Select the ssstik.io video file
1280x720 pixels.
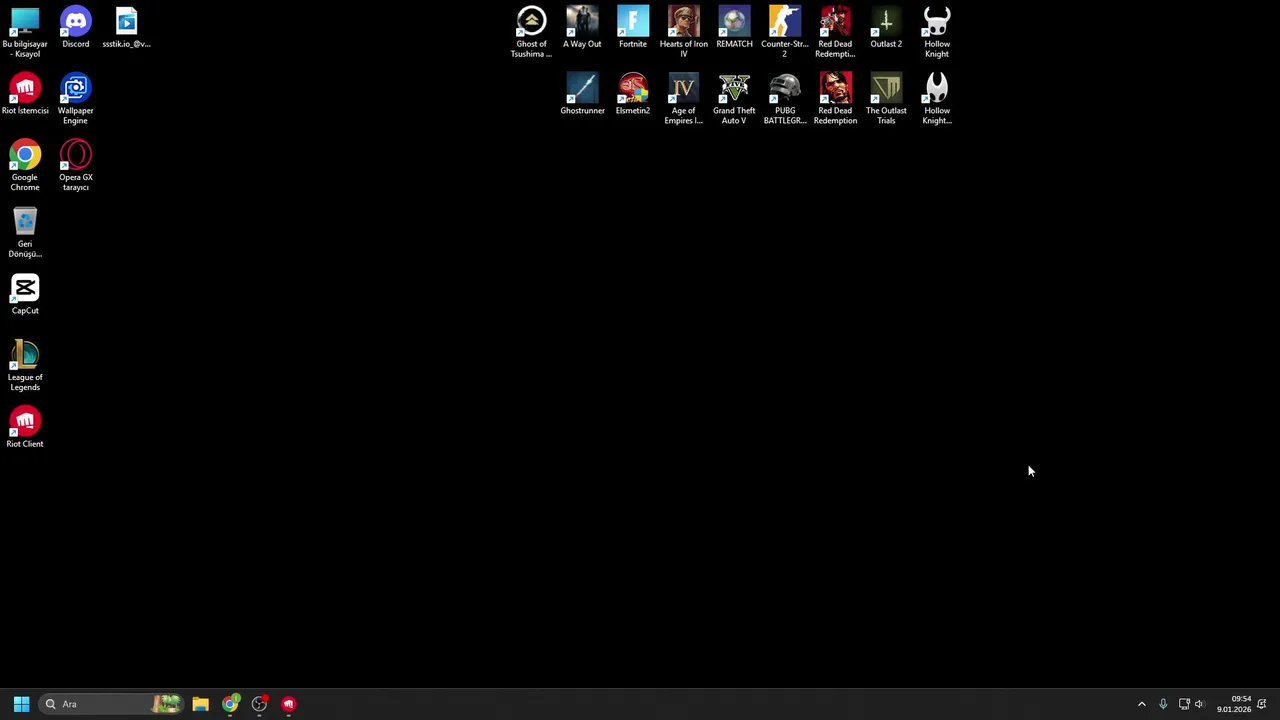(x=126, y=27)
